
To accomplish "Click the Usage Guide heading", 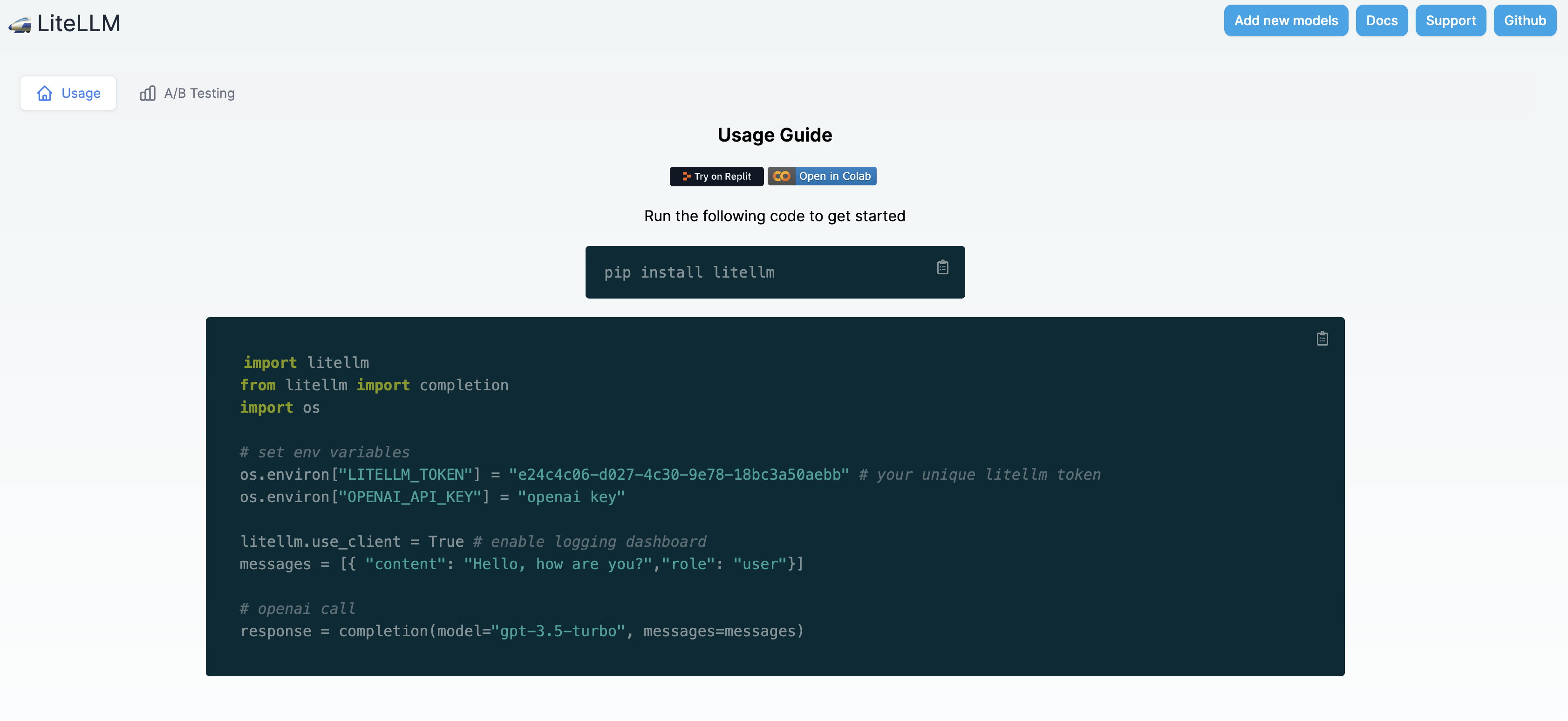I will pos(774,135).
